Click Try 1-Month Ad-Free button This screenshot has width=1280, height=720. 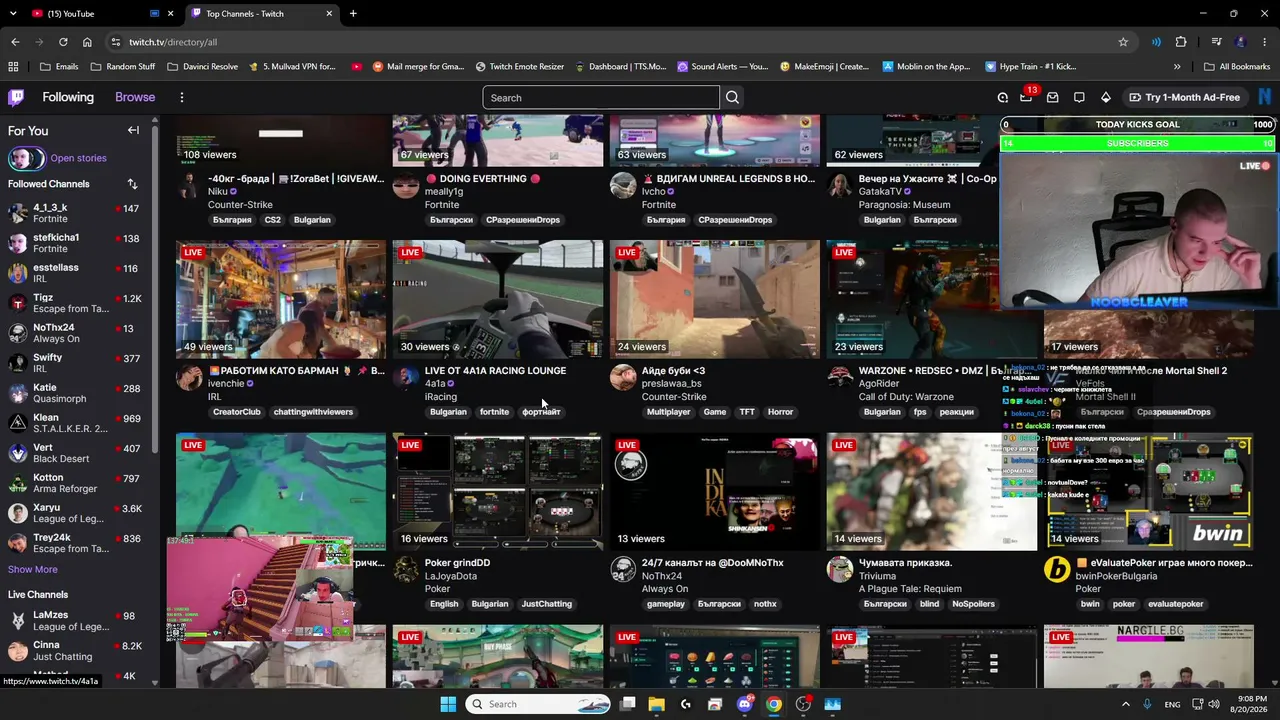1185,97
